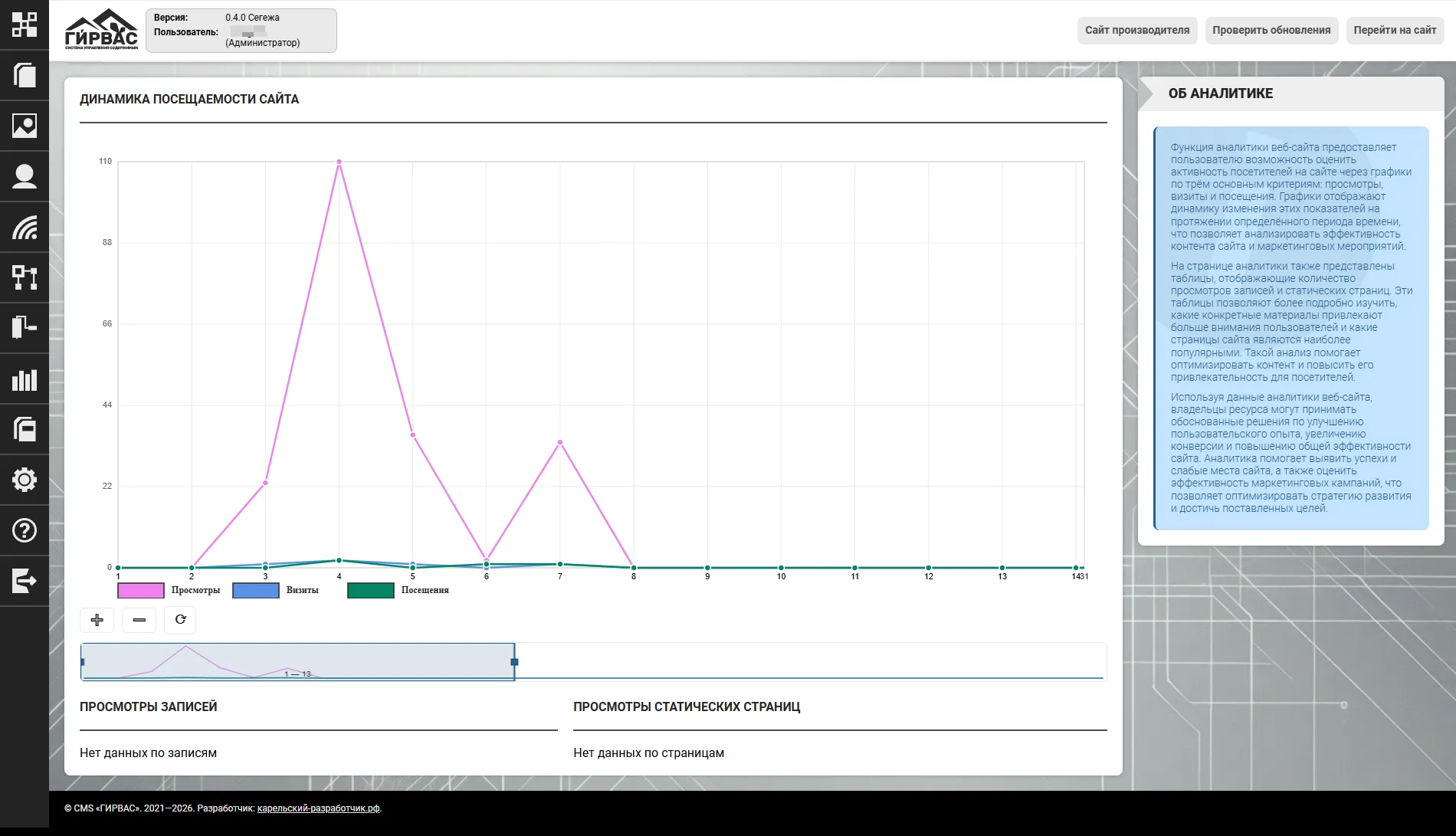Open the RSS feed sidebar icon
1456x836 pixels.
click(25, 227)
